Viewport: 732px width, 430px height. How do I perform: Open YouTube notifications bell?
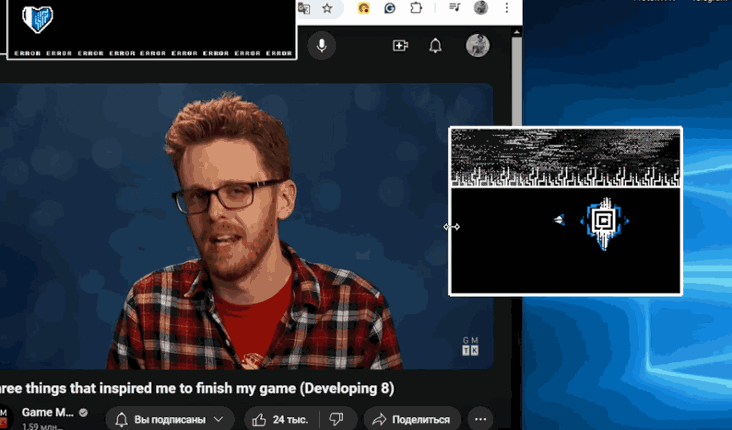point(435,46)
